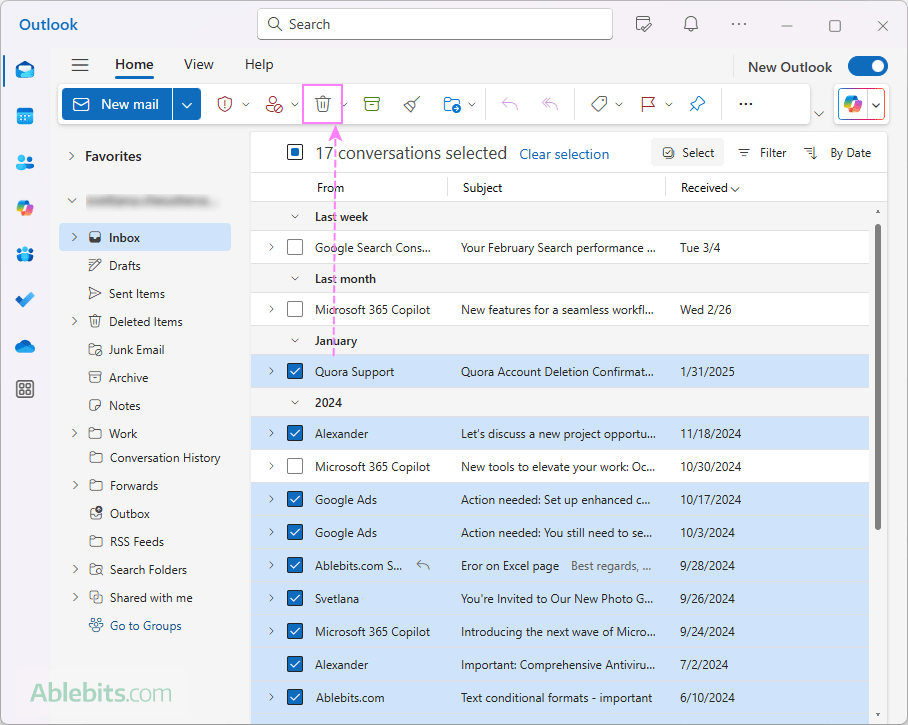
Task: Uncheck Google Ads 10/17/2024 message
Action: pos(295,500)
